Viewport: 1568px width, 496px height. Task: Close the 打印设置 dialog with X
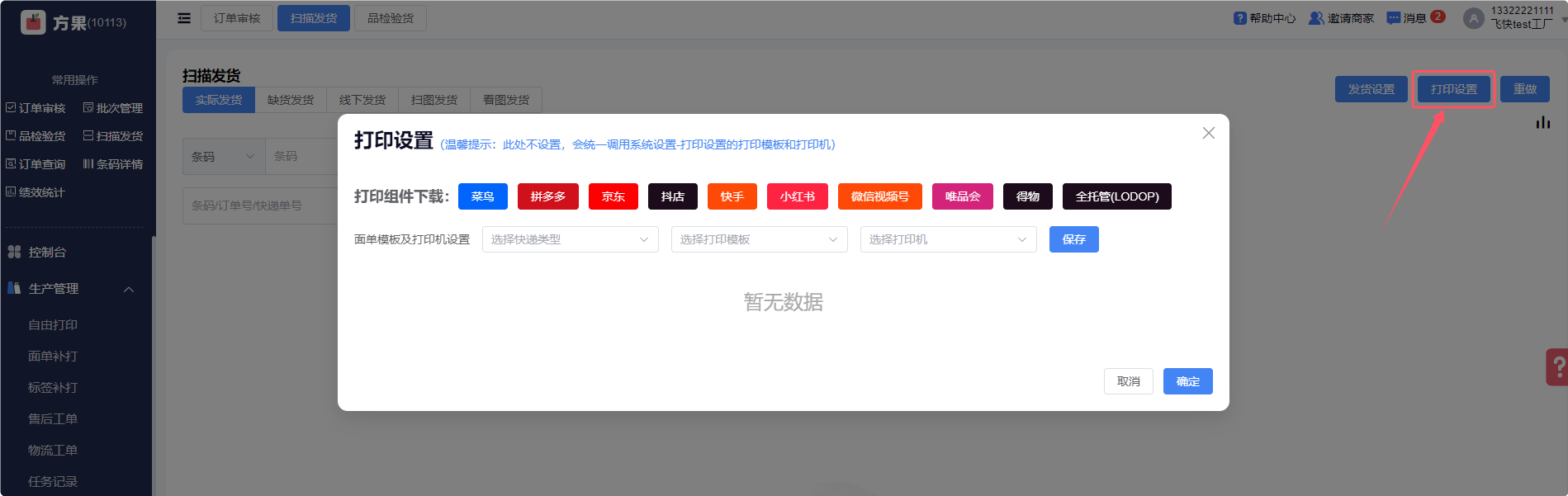(1208, 133)
